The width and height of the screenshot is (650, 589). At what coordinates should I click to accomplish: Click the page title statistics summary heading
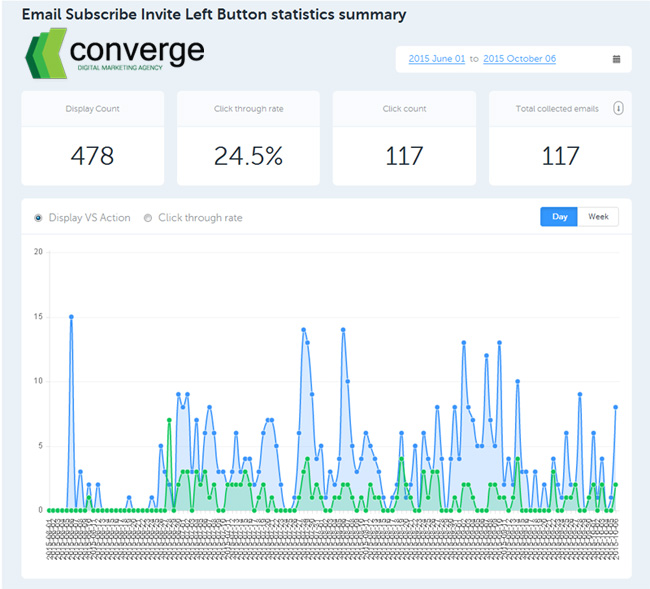pos(214,15)
